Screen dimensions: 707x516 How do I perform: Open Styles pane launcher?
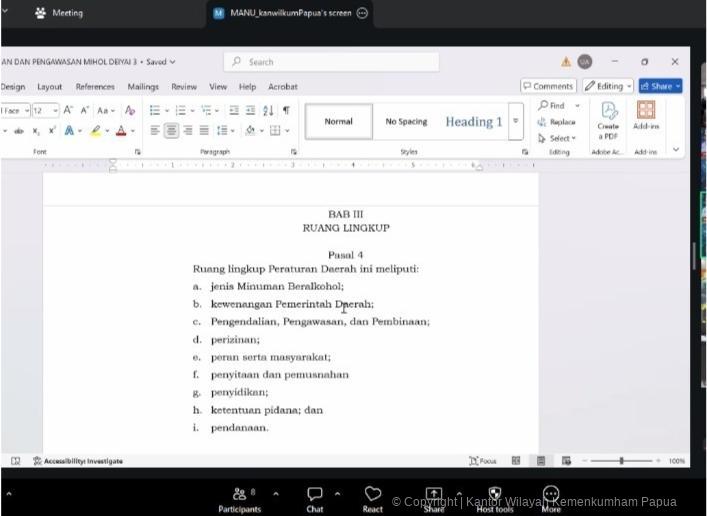tap(525, 152)
